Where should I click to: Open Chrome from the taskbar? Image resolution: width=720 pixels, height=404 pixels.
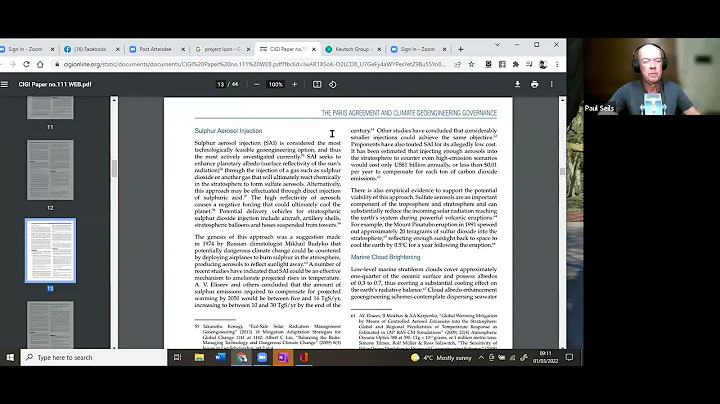[x=242, y=357]
